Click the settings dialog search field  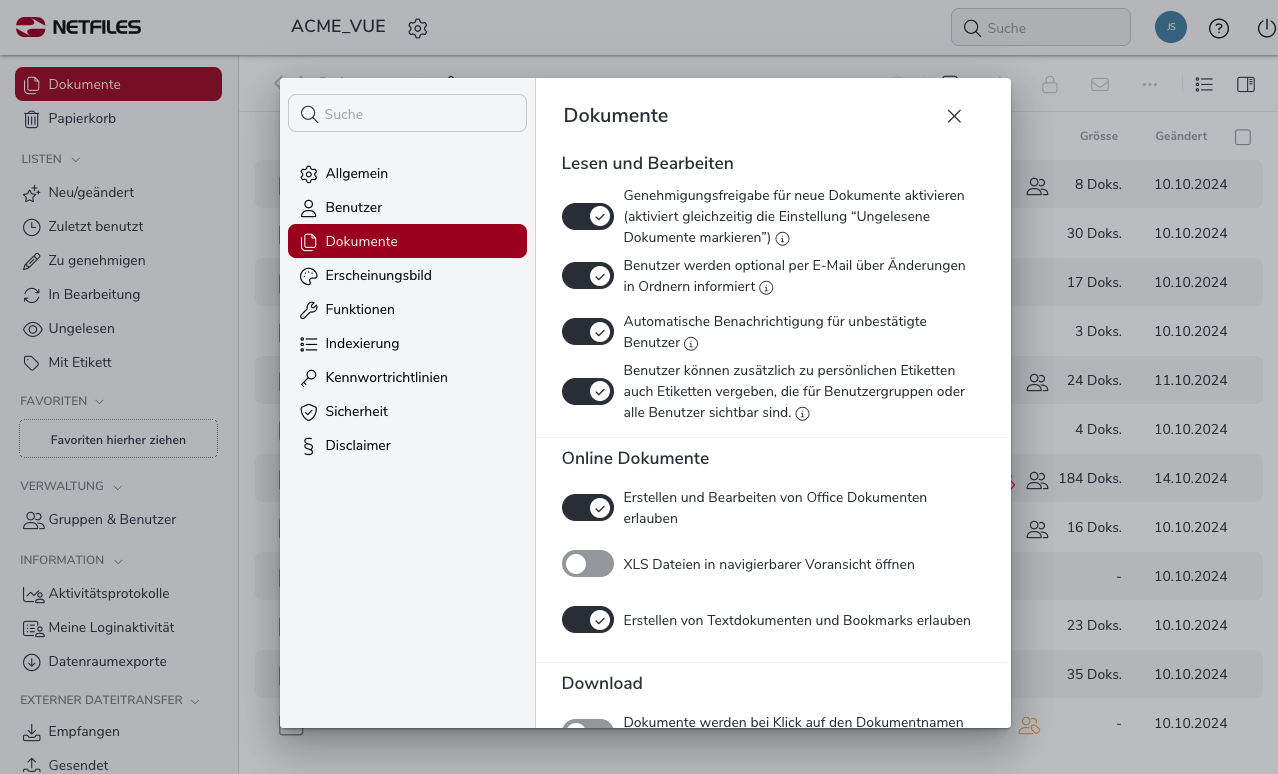407,114
